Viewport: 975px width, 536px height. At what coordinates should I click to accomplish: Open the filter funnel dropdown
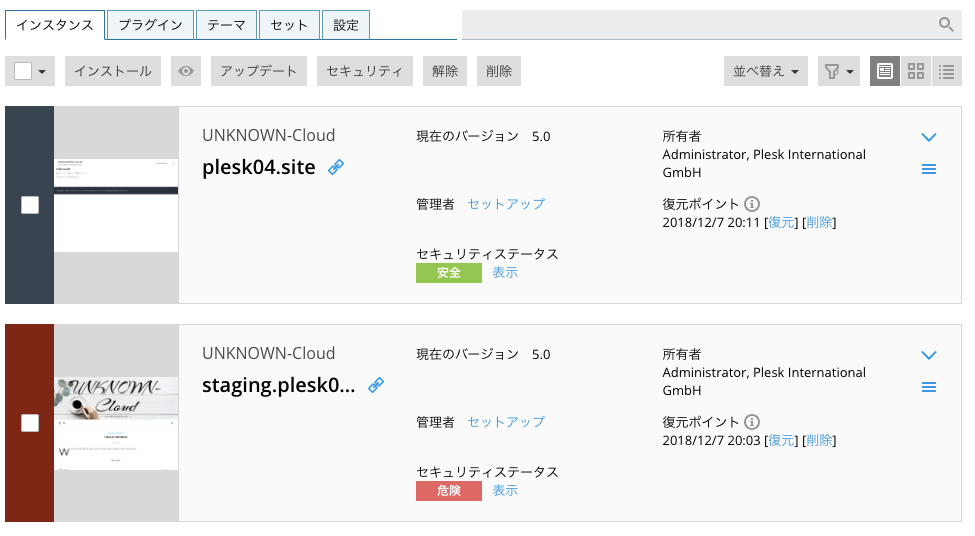[839, 71]
